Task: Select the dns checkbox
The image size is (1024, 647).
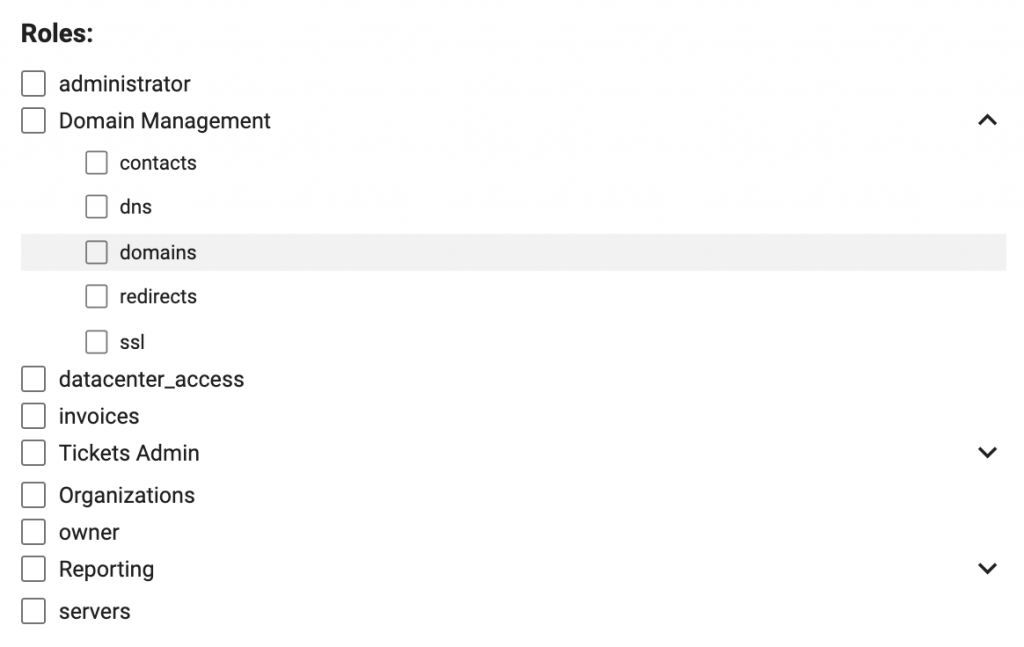Action: point(97,207)
